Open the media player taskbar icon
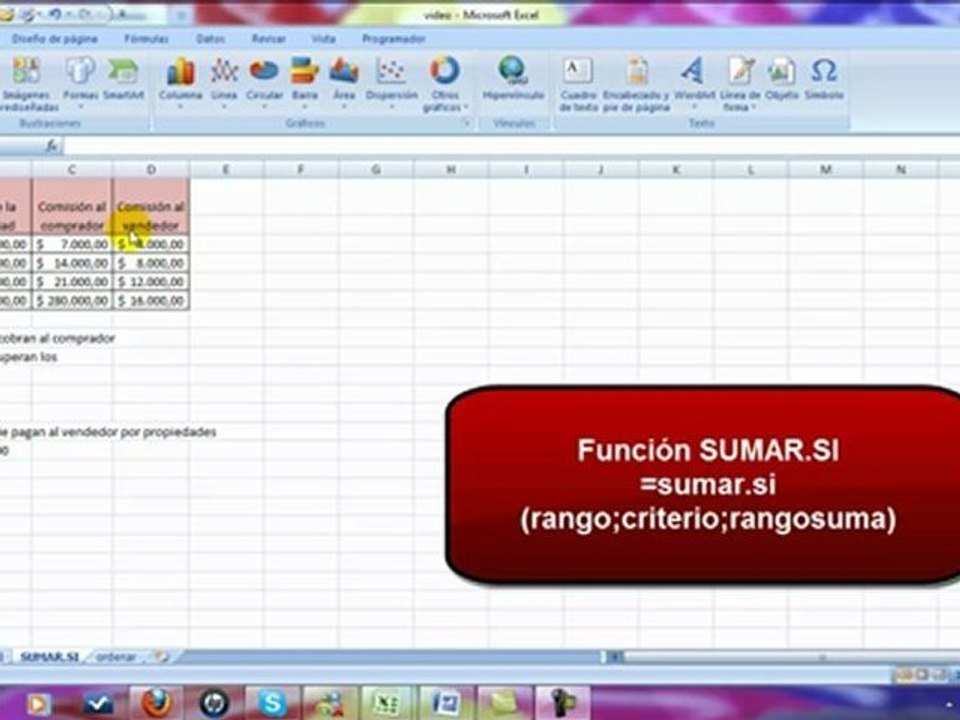960x720 pixels. pyautogui.click(x=38, y=704)
